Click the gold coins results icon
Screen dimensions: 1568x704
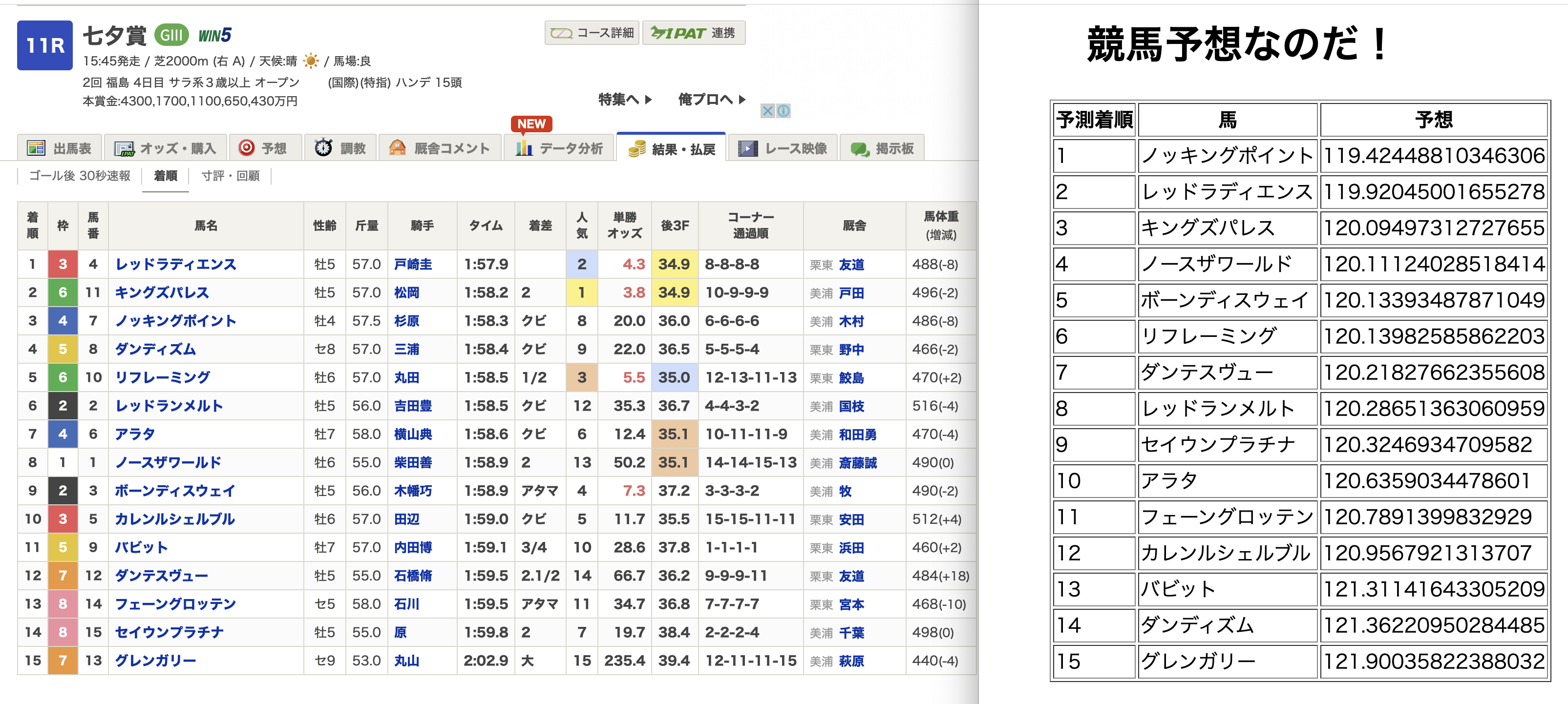pyautogui.click(x=636, y=148)
